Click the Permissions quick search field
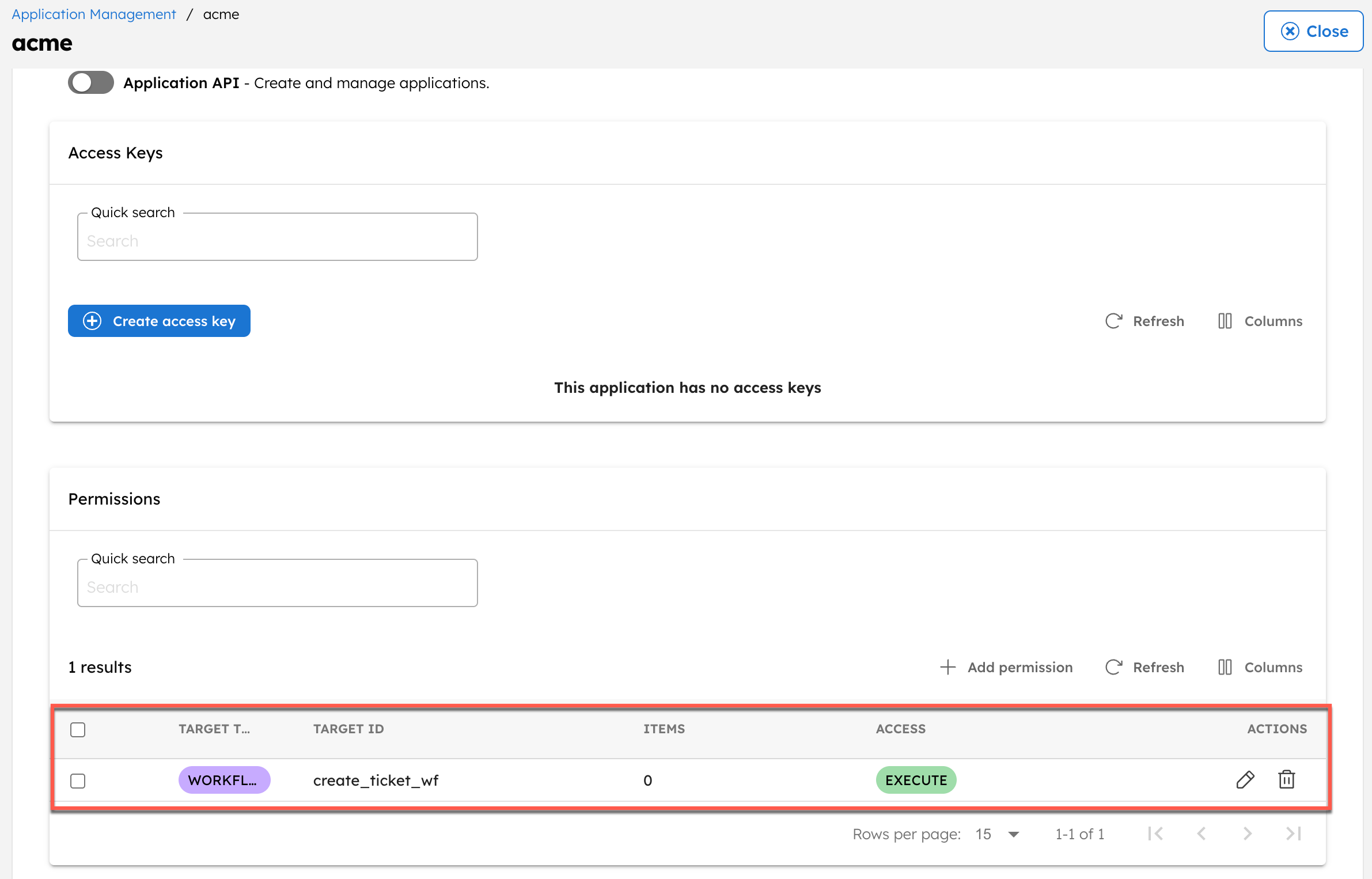The height and width of the screenshot is (879, 1372). tap(277, 586)
